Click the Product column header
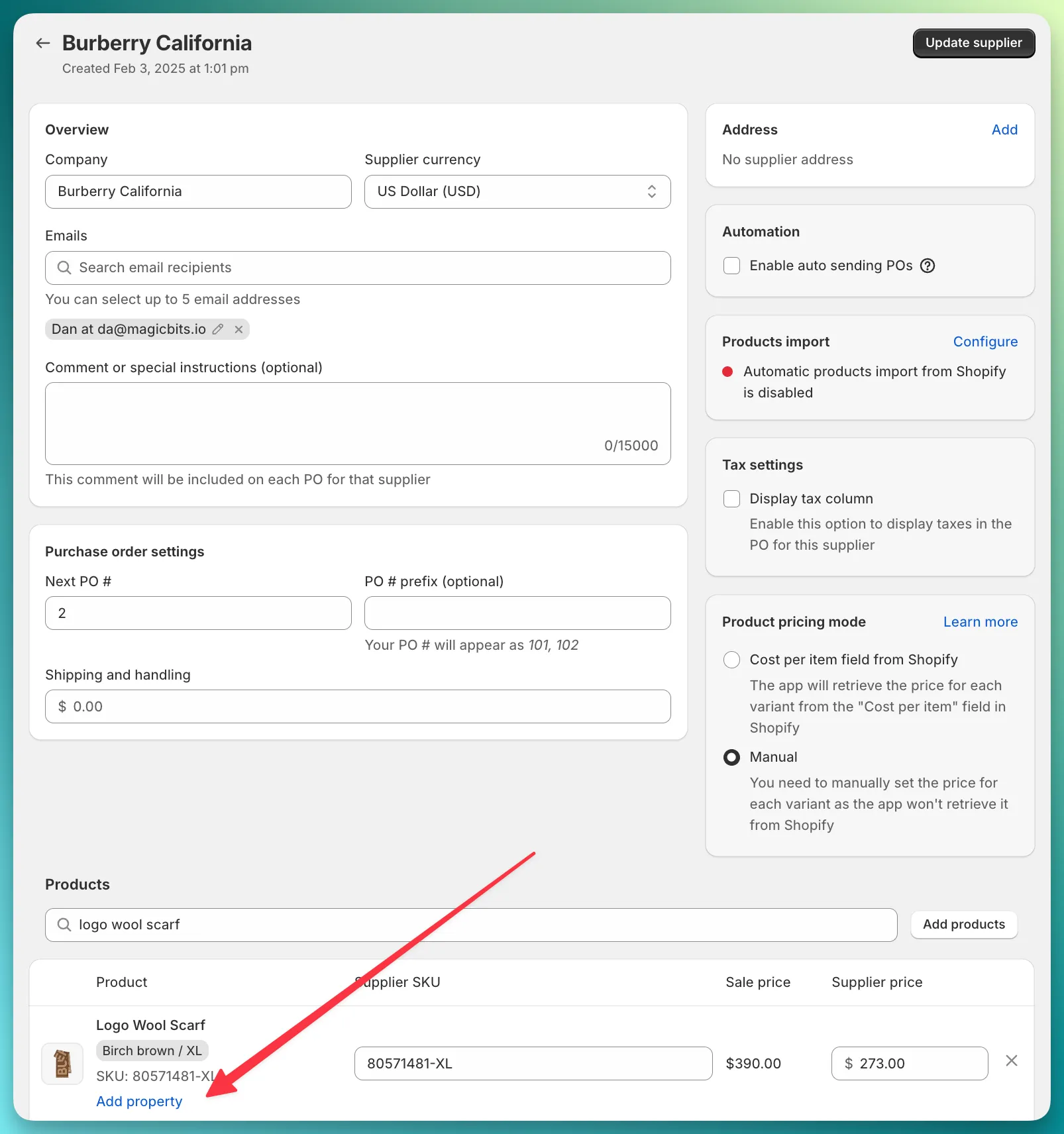1064x1134 pixels. tap(122, 982)
